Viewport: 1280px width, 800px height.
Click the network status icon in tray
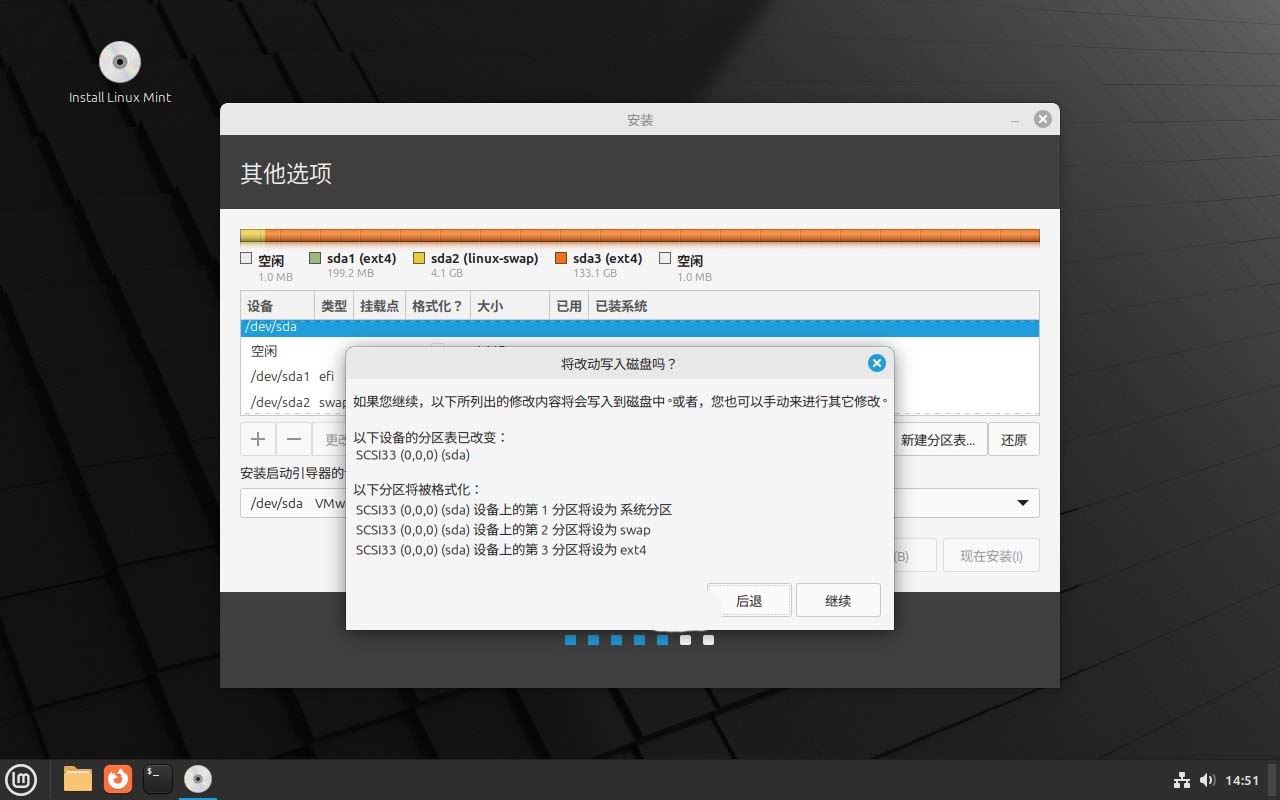[x=1181, y=780]
